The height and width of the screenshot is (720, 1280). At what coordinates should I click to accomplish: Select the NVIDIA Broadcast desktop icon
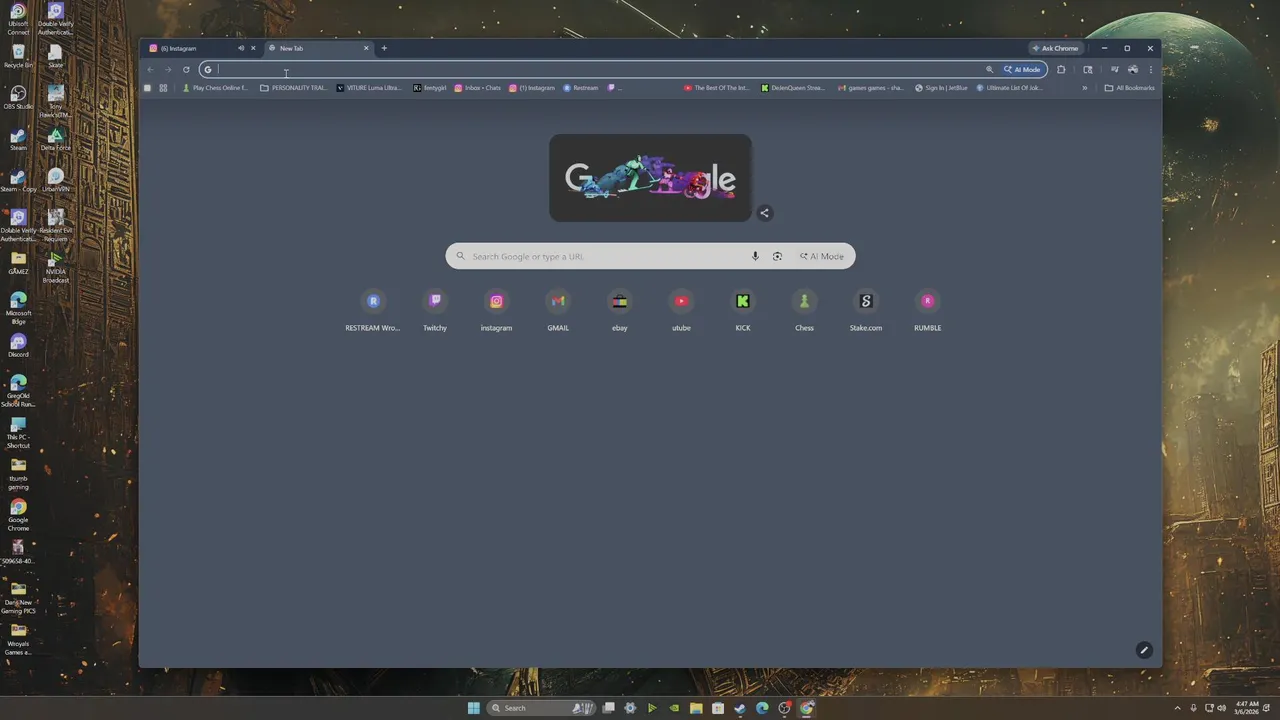(x=56, y=267)
